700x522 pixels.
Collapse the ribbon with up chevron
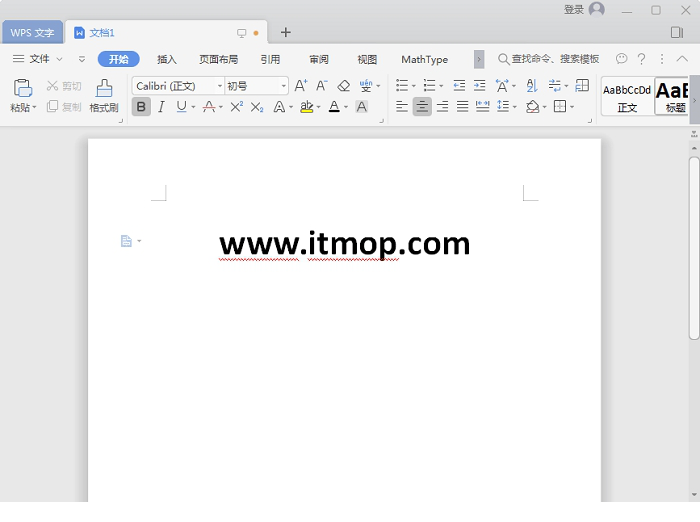682,58
